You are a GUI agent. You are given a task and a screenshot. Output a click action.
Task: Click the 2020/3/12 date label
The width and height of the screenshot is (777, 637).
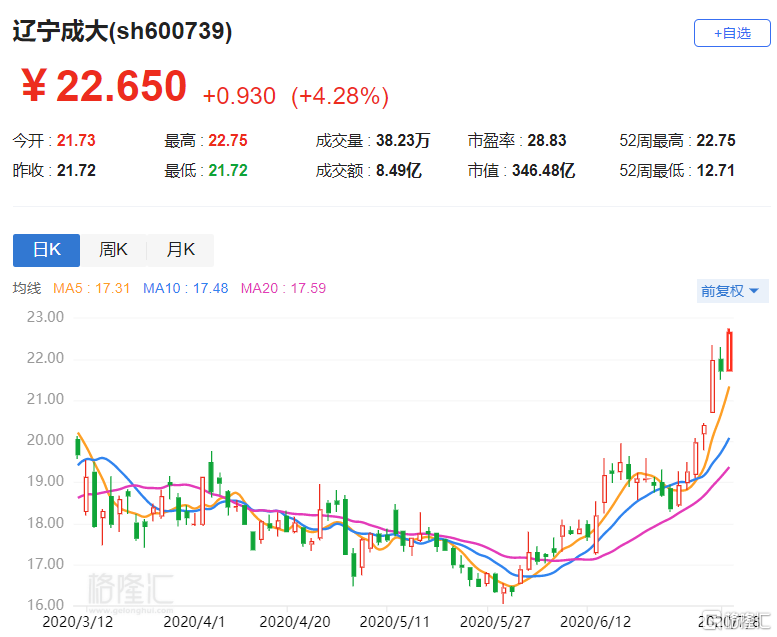[77, 622]
